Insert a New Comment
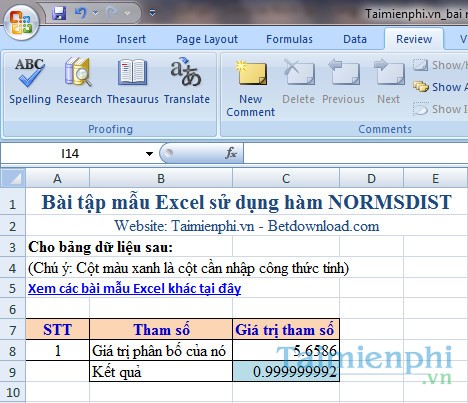This screenshot has width=468, height=403. coord(251,88)
